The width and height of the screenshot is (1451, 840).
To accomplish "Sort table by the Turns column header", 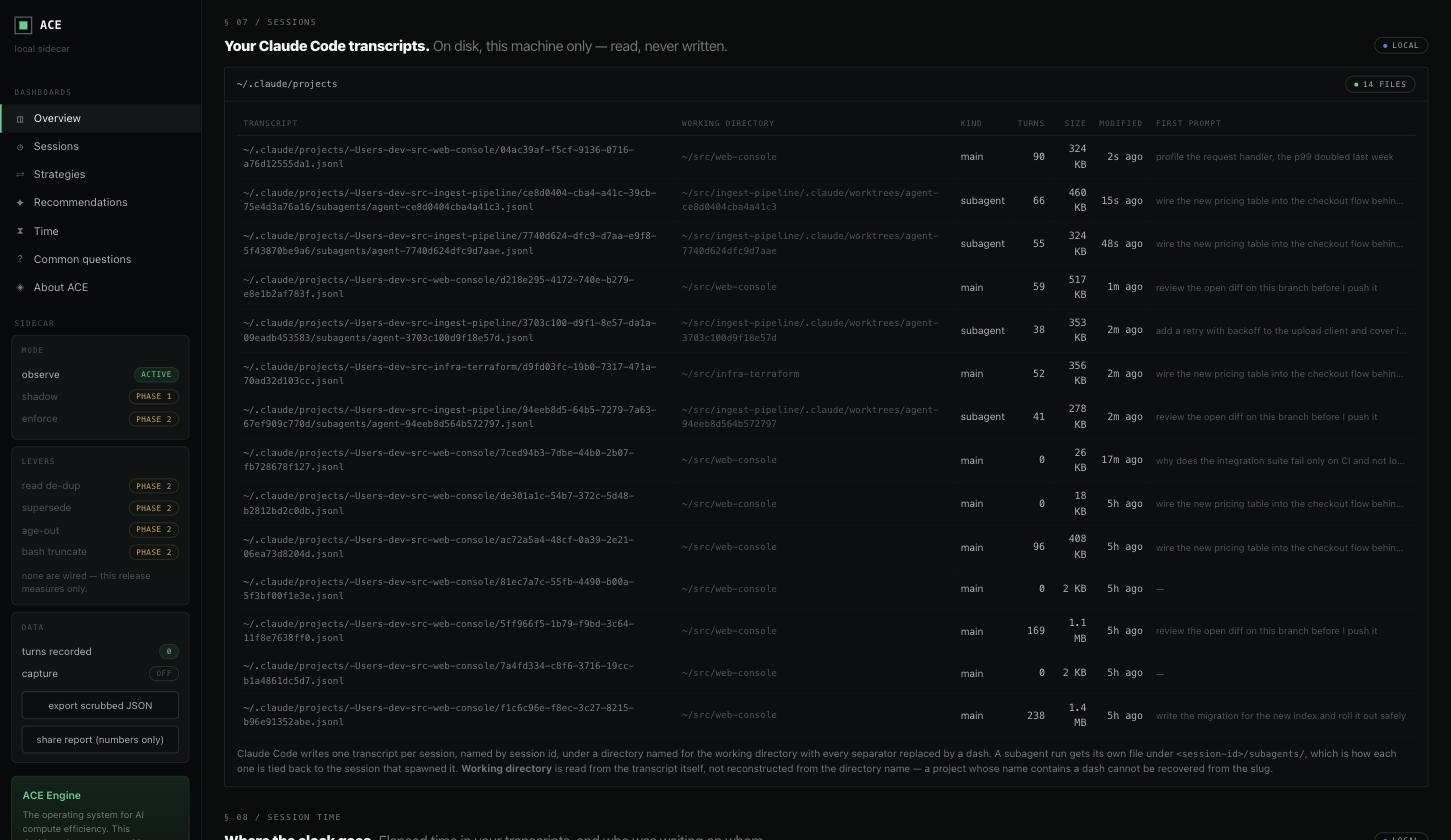I will click(1031, 123).
